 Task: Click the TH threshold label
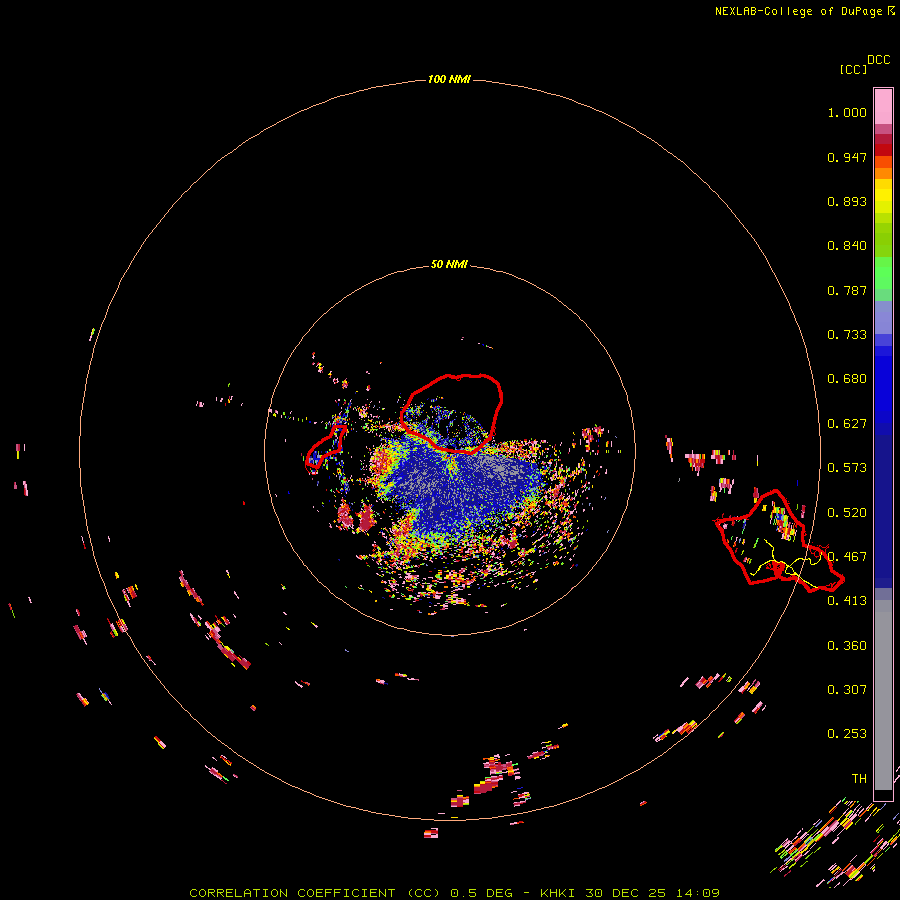click(x=859, y=778)
